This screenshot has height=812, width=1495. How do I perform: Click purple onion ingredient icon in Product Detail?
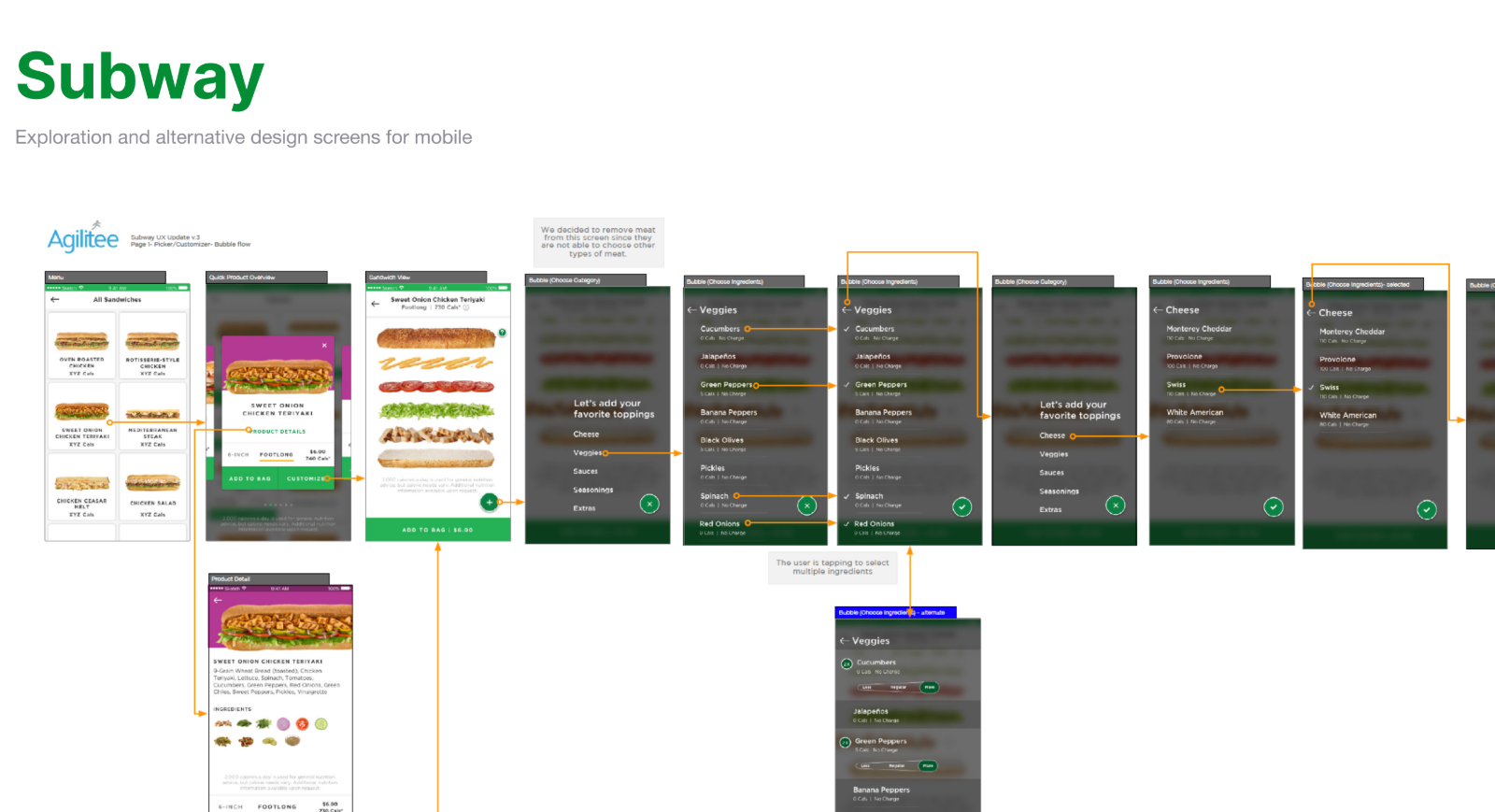283,724
